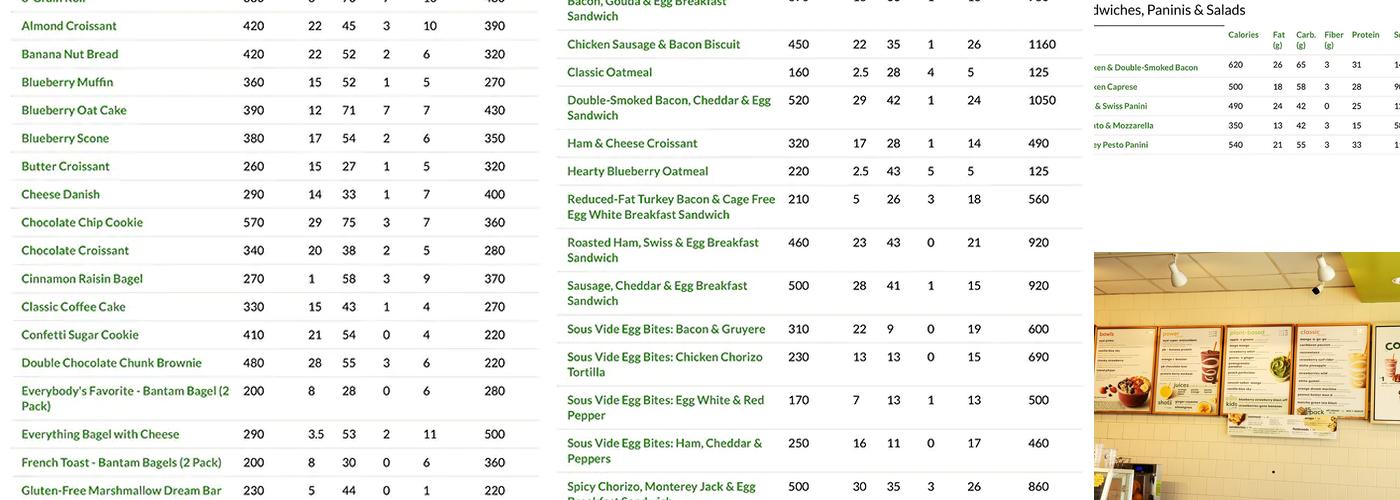
Task: Open the smoothie shop menu board photo
Action: [x=1247, y=376]
